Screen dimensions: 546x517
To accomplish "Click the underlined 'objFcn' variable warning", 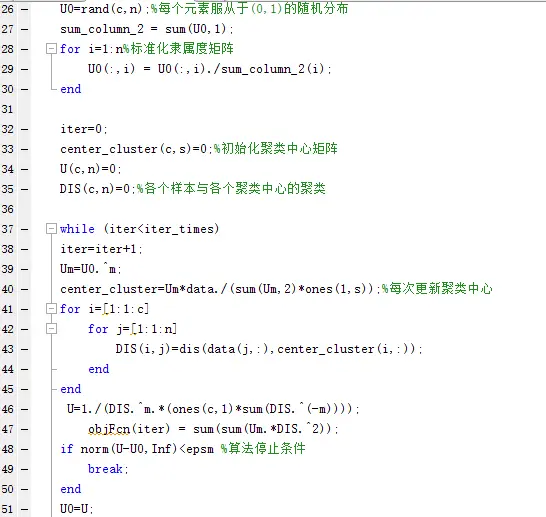I will [109, 429].
